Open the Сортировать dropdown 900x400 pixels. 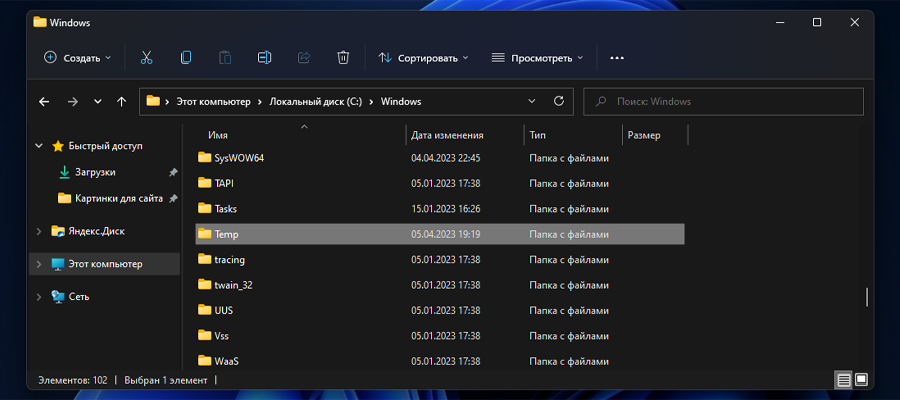(x=424, y=57)
